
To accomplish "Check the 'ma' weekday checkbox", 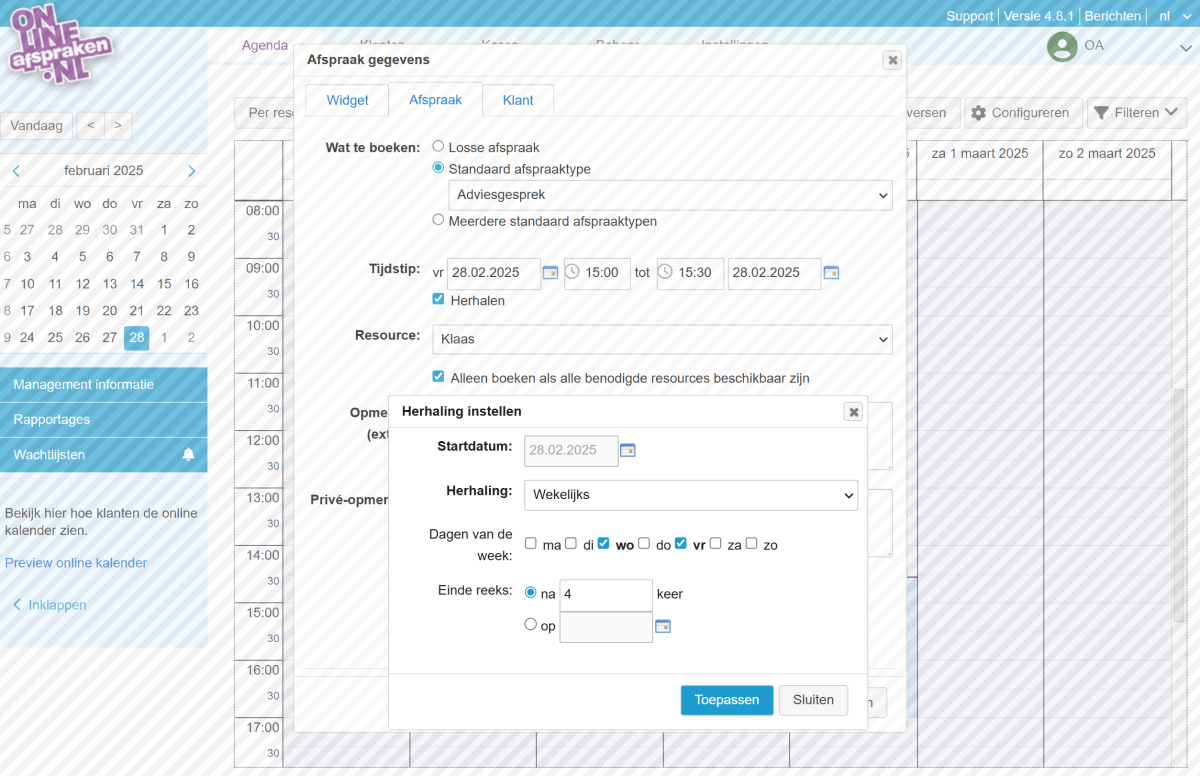I will point(531,544).
